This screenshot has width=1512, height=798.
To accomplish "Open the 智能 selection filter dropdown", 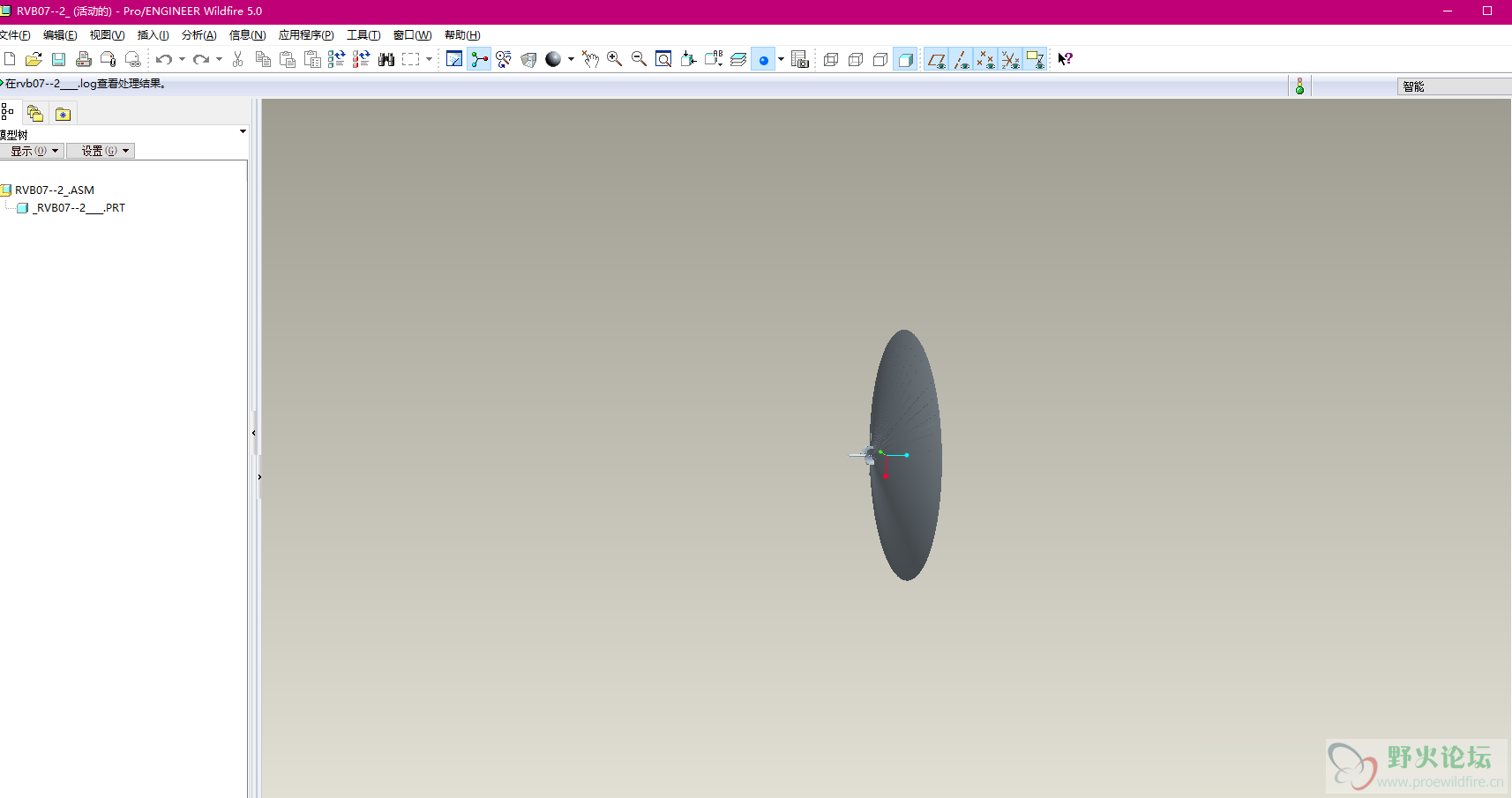I will tap(1455, 86).
